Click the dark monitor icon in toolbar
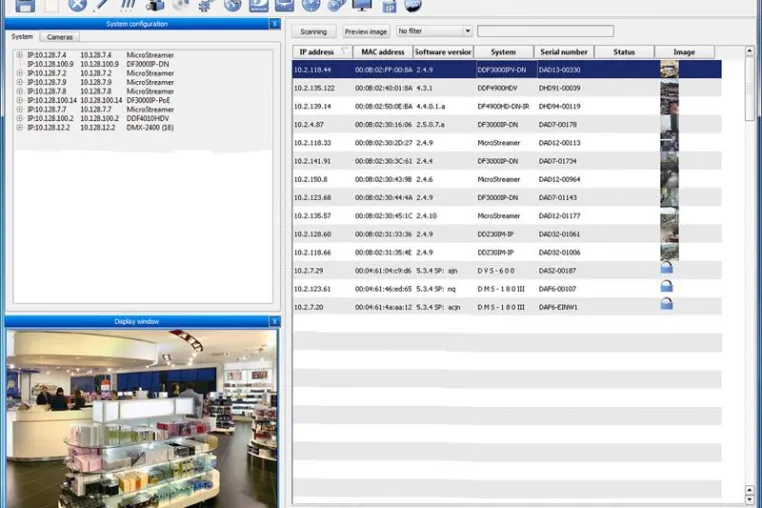 (362, 5)
